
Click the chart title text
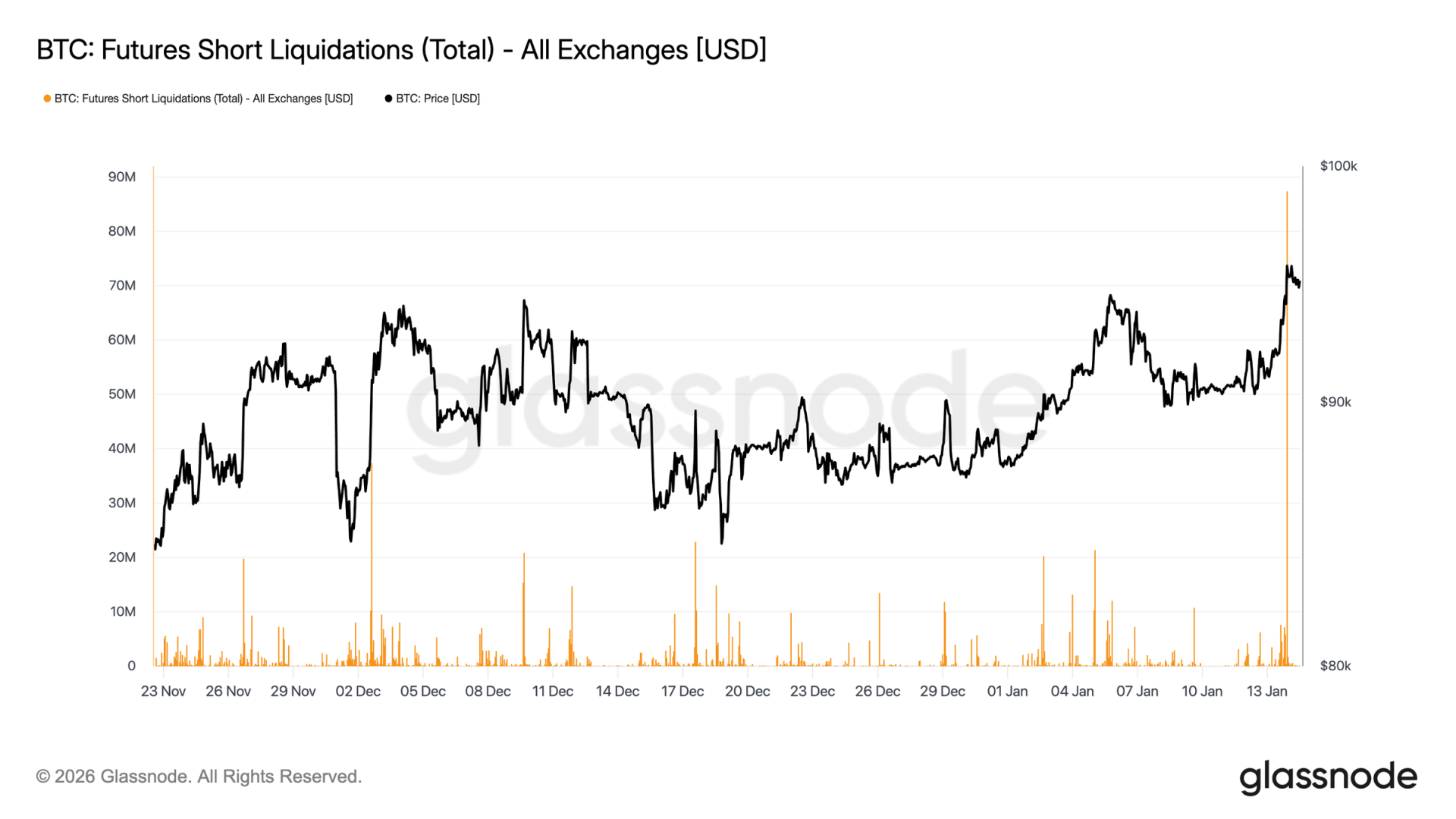click(x=401, y=50)
